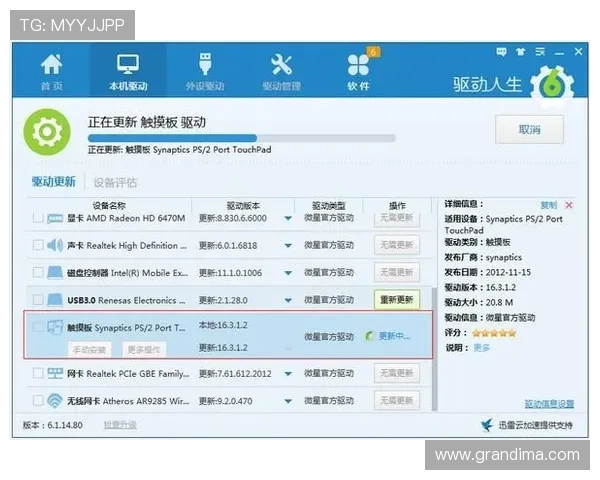Open the 外设驱动 USB tab
Screen dimensions: 600x480
(x=205, y=72)
